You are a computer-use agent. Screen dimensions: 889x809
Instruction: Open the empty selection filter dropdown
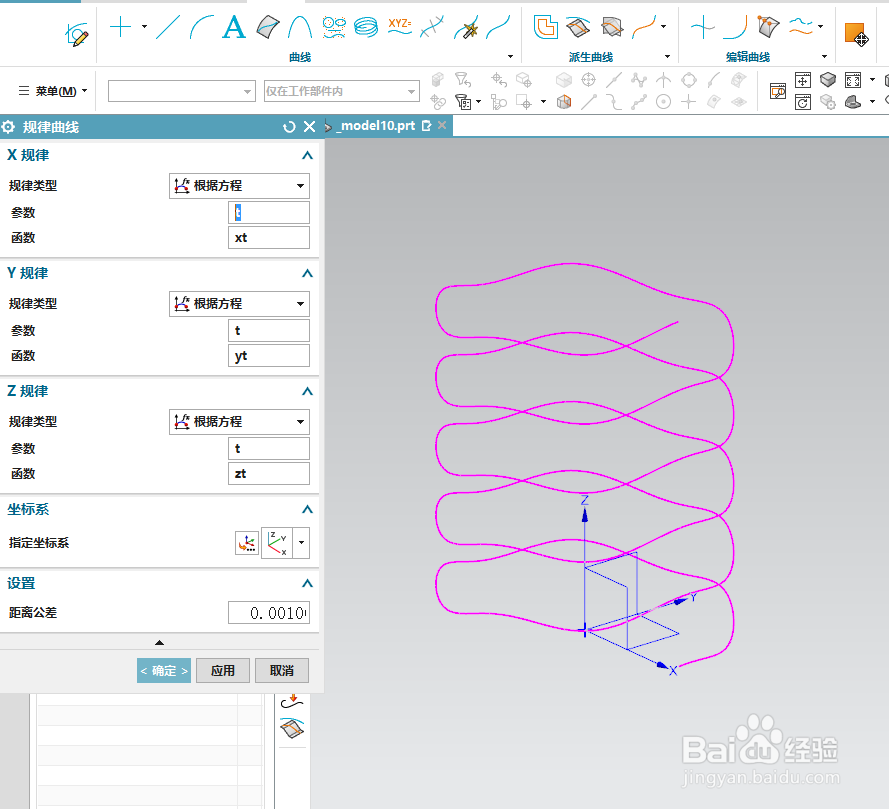coord(181,91)
